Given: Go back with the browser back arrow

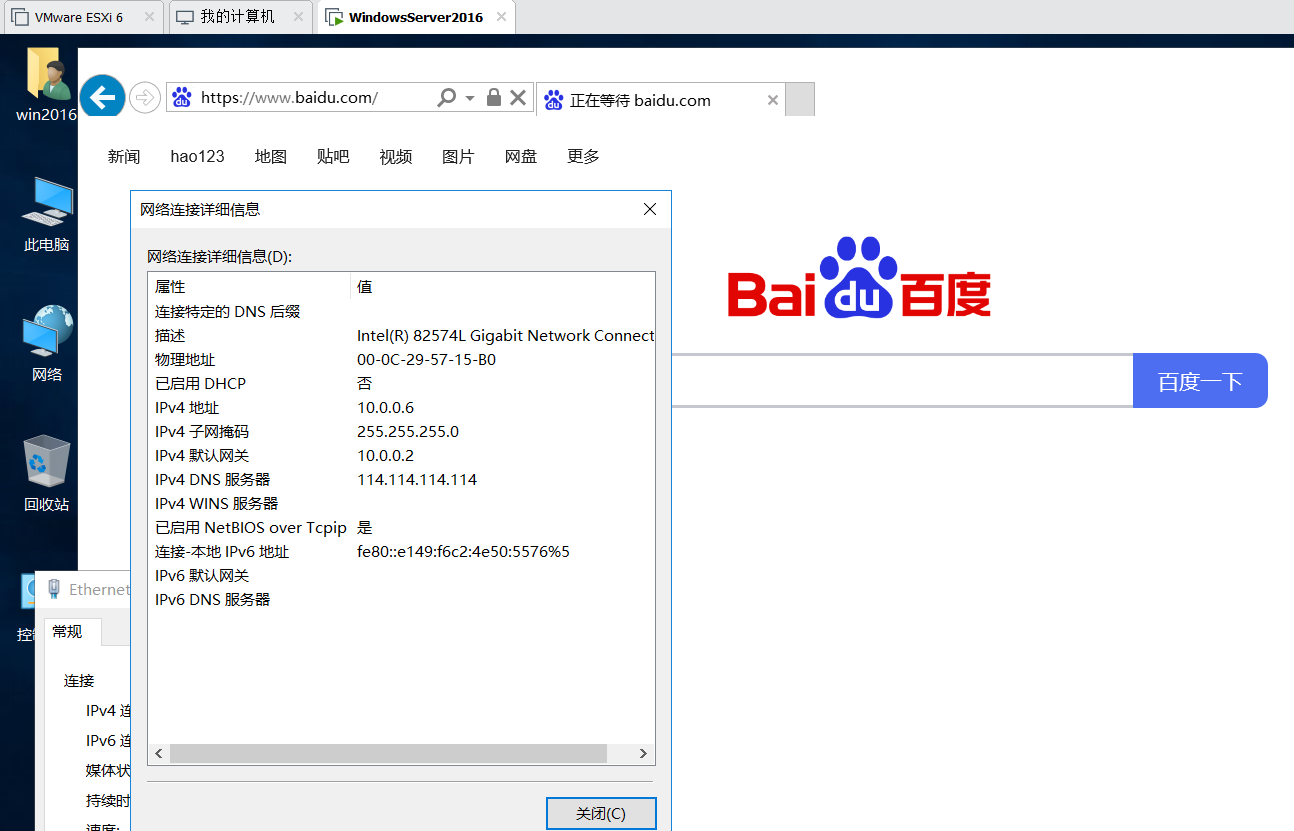Looking at the screenshot, I should click(x=102, y=97).
